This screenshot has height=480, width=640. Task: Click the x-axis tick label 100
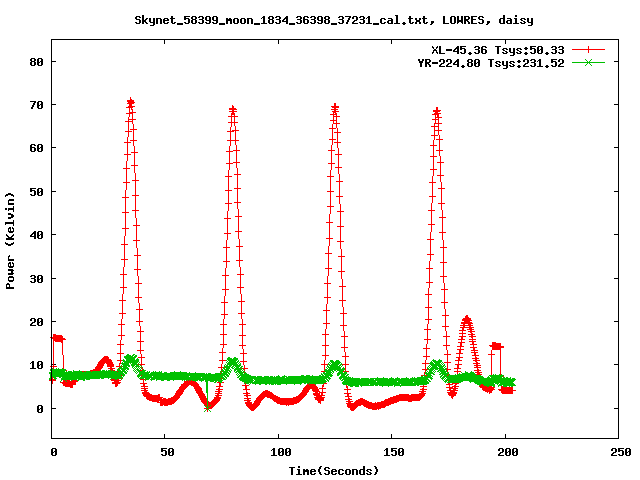[x=281, y=452]
